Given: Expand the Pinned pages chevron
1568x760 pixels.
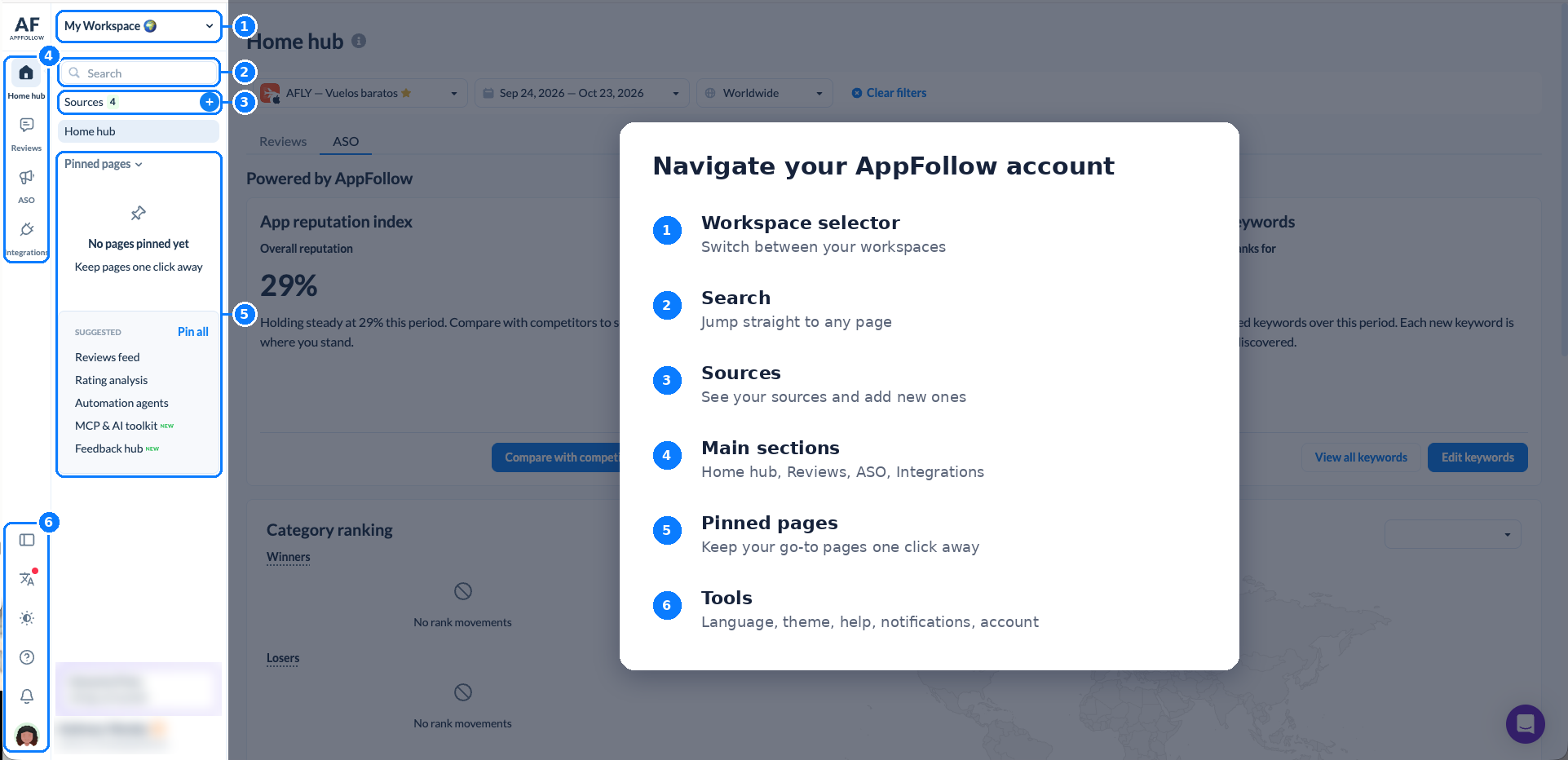Looking at the screenshot, I should [x=139, y=165].
